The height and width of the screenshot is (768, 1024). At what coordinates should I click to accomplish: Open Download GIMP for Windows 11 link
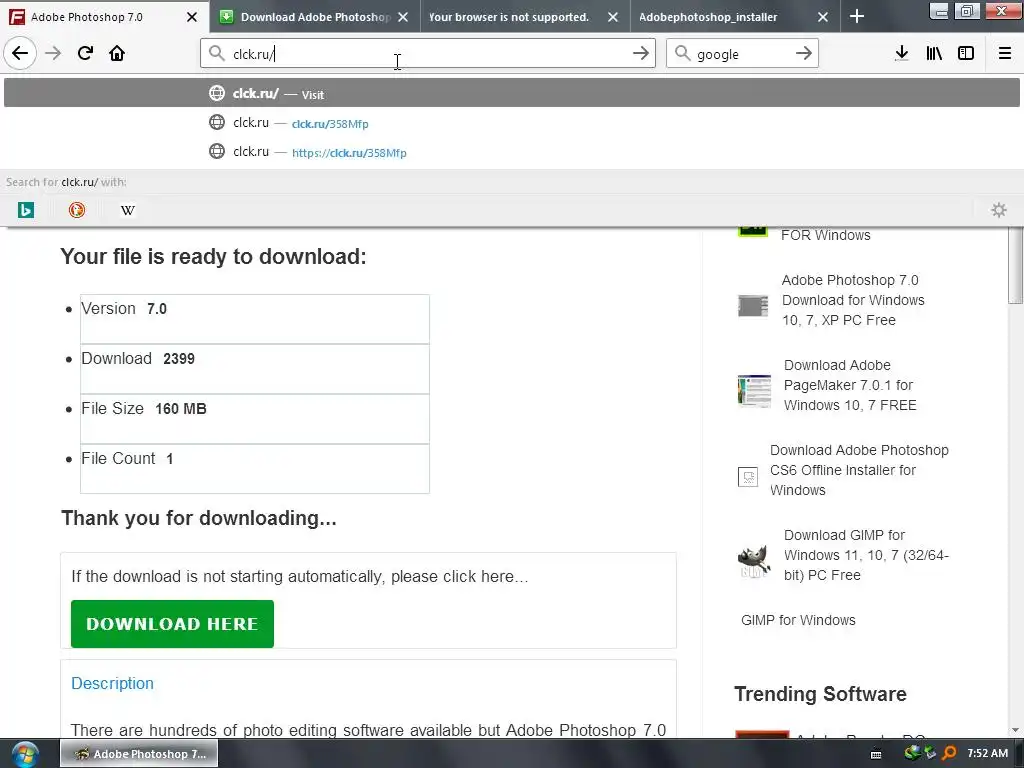[866, 555]
